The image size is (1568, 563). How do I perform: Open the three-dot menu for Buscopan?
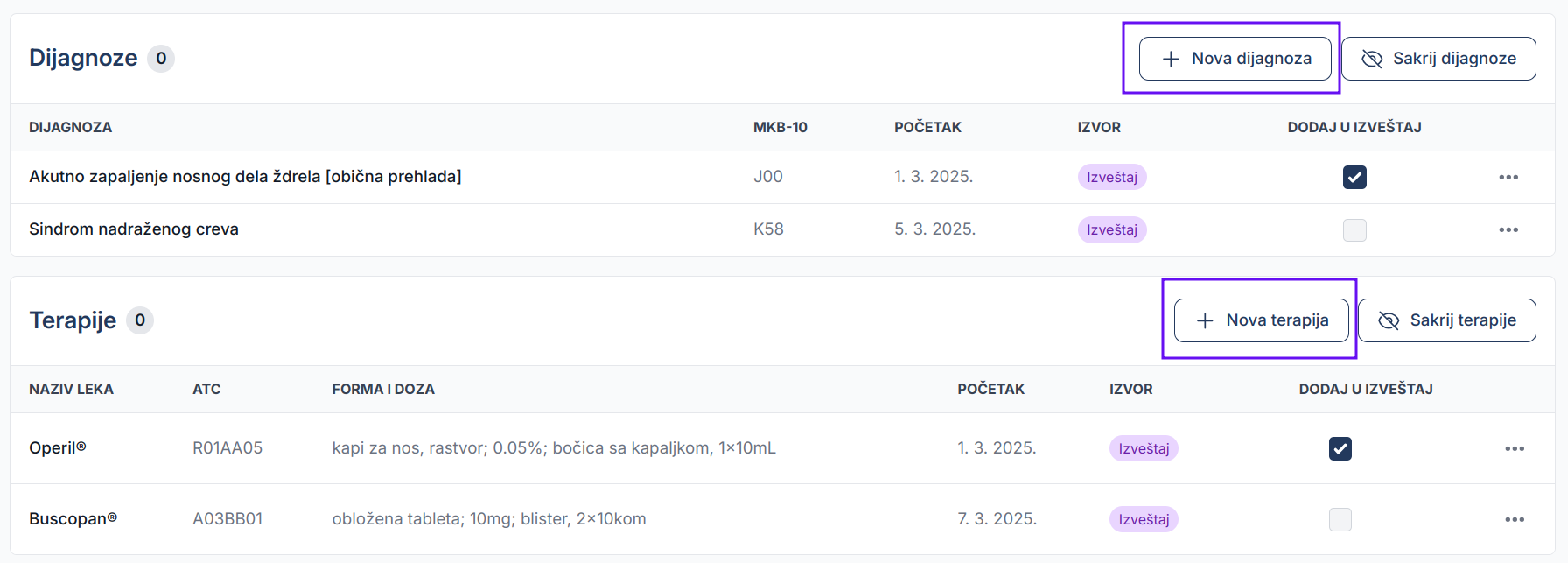click(1515, 519)
